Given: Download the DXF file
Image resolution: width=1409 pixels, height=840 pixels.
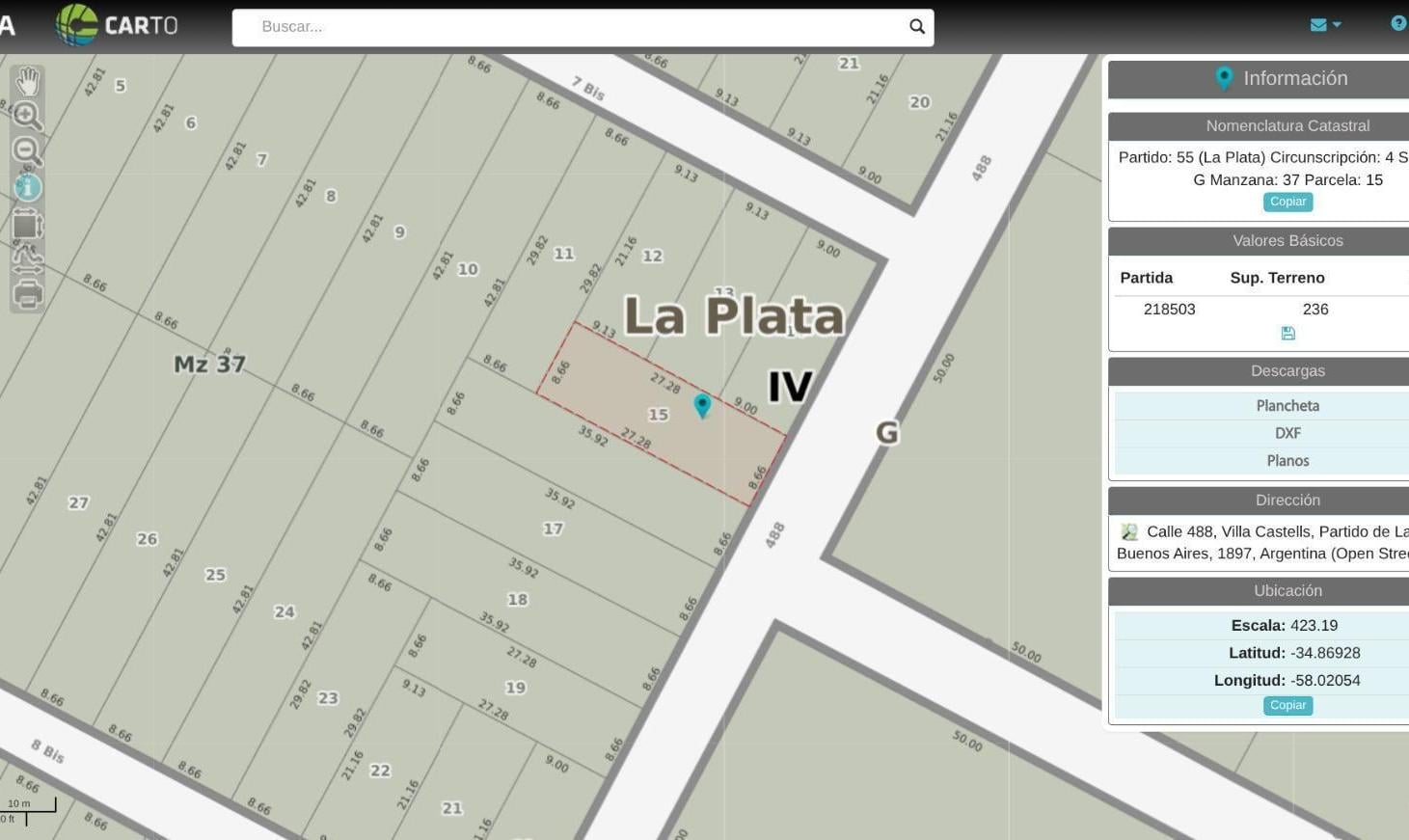Looking at the screenshot, I should pyautogui.click(x=1287, y=434).
